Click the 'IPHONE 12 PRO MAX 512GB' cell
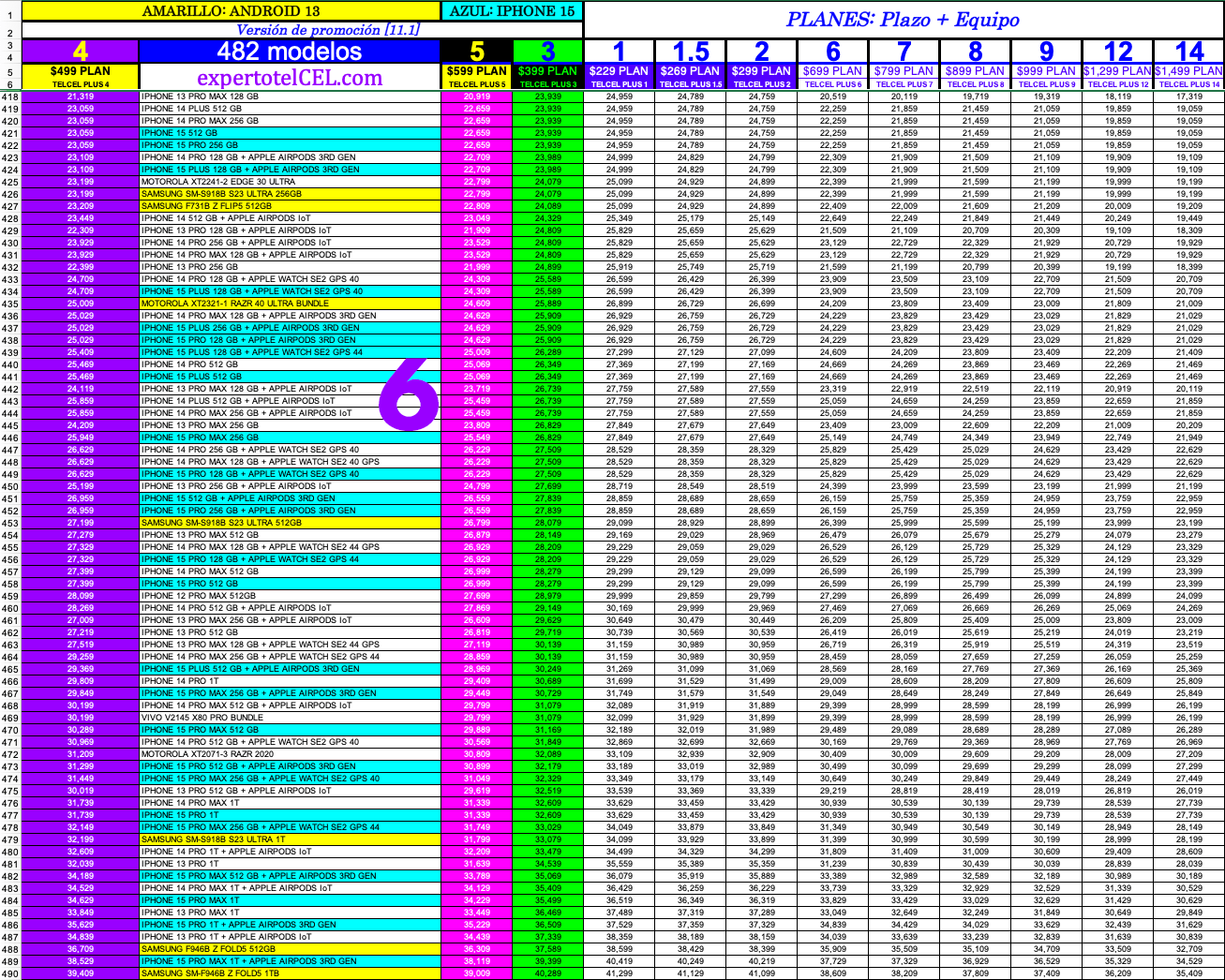The image size is (1225, 980). tap(290, 596)
